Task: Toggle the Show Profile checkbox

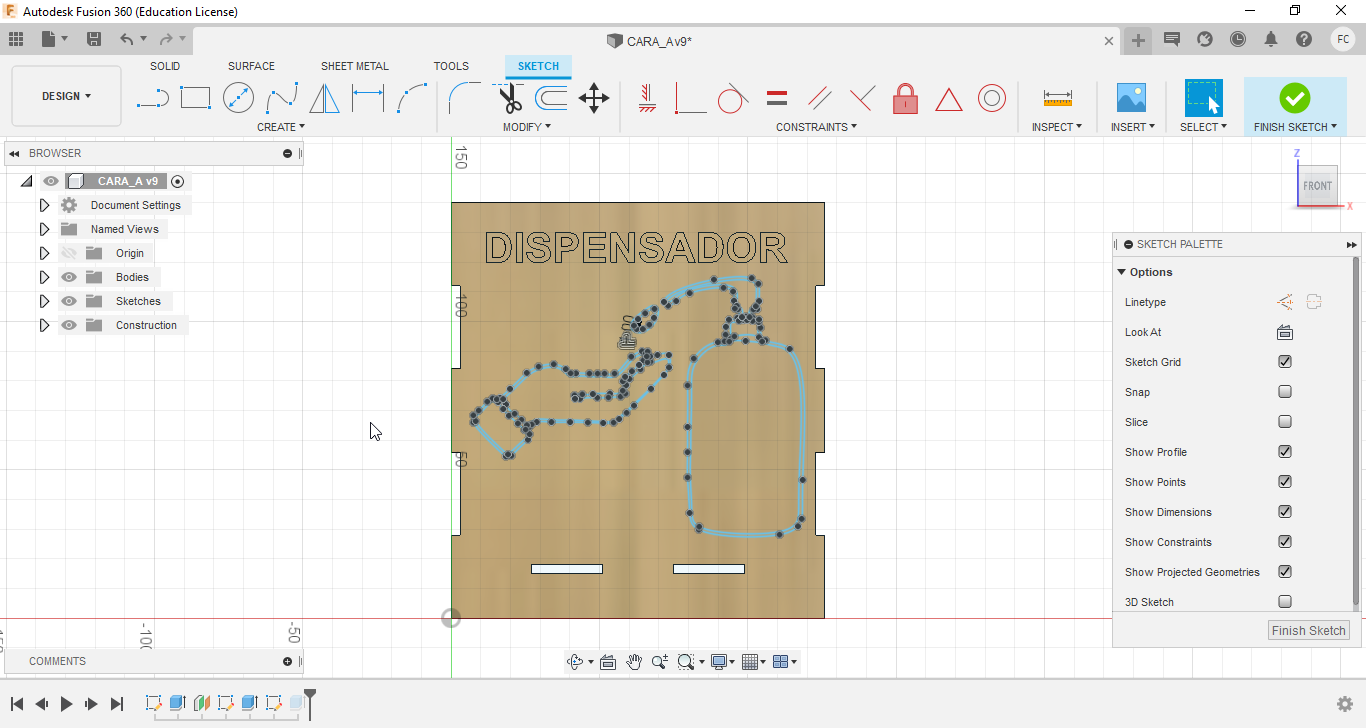Action: 1285,452
